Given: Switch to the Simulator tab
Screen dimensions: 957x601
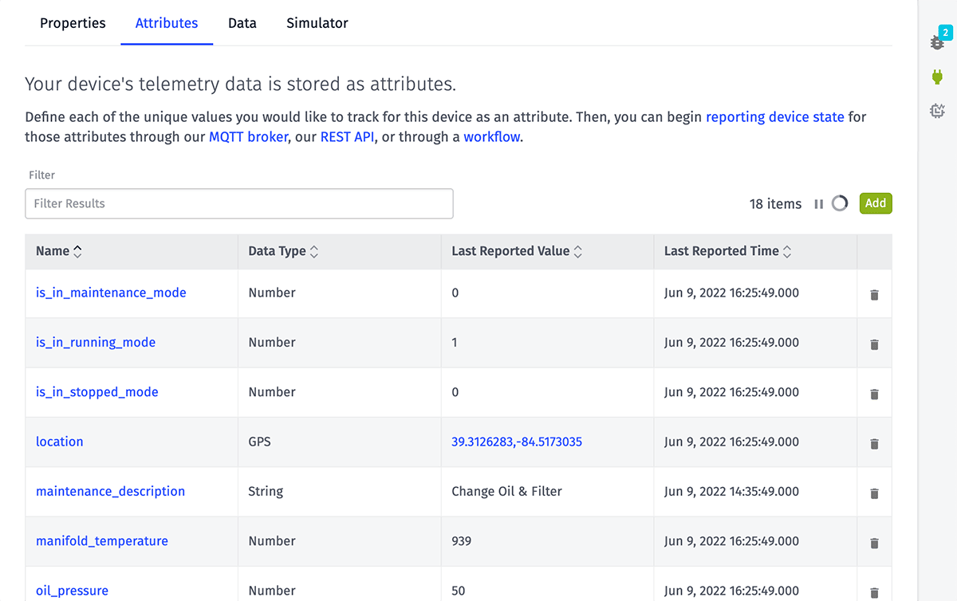Looking at the screenshot, I should click(x=317, y=22).
